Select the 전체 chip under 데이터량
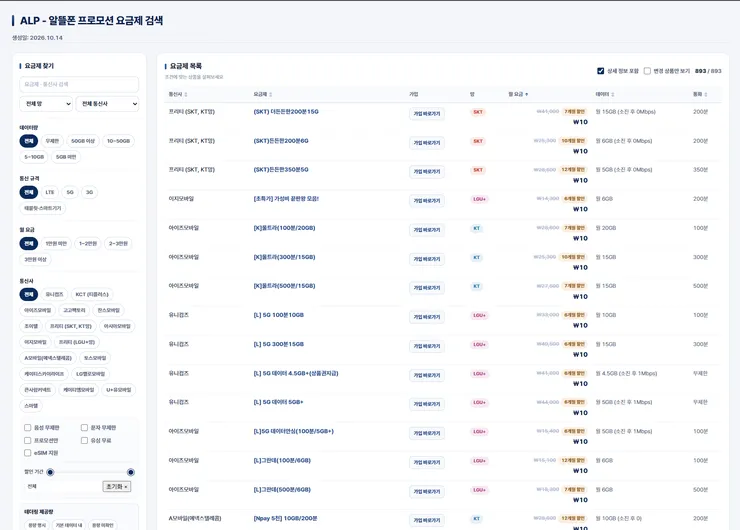This screenshot has width=740, height=530. tap(29, 141)
